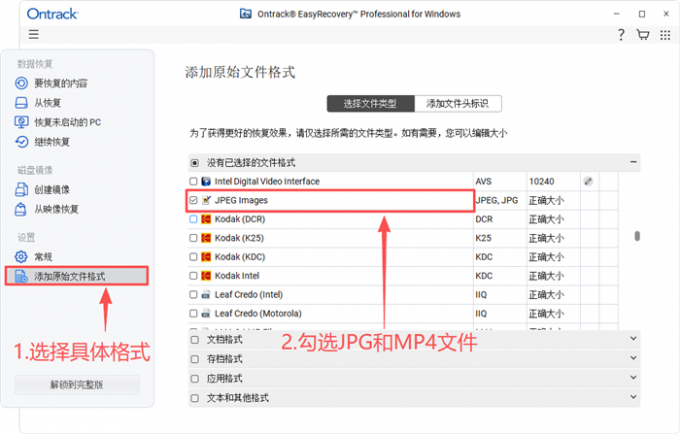Open 继续恢复 in the sidebar
680x434 pixels.
tap(52, 142)
